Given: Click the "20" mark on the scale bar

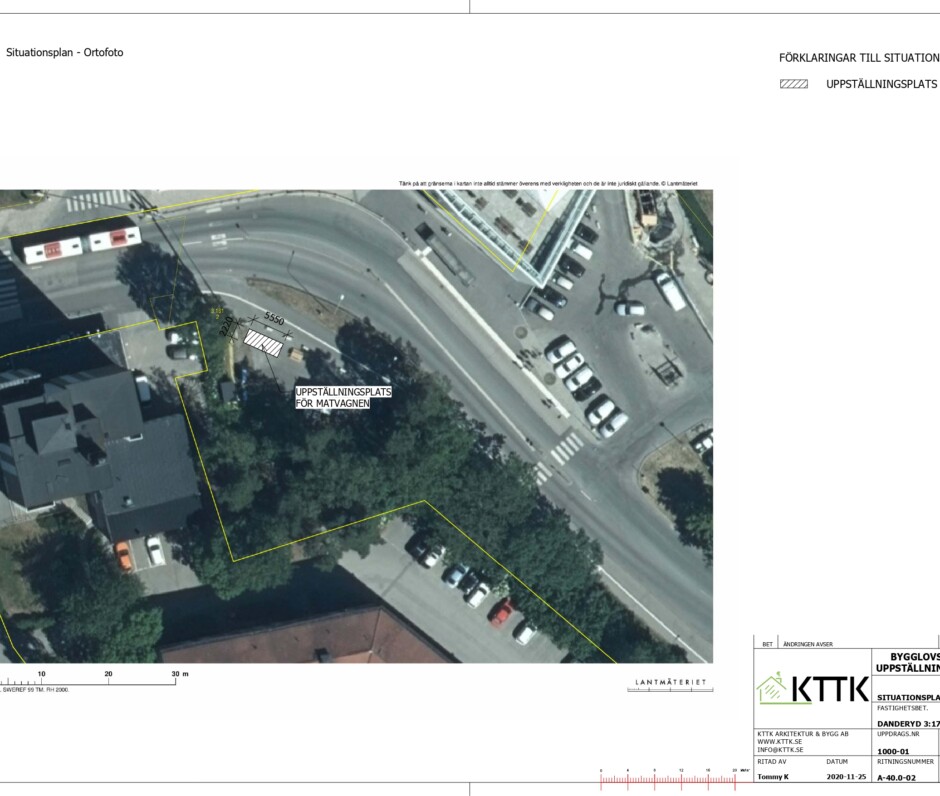Looking at the screenshot, I should [109, 674].
